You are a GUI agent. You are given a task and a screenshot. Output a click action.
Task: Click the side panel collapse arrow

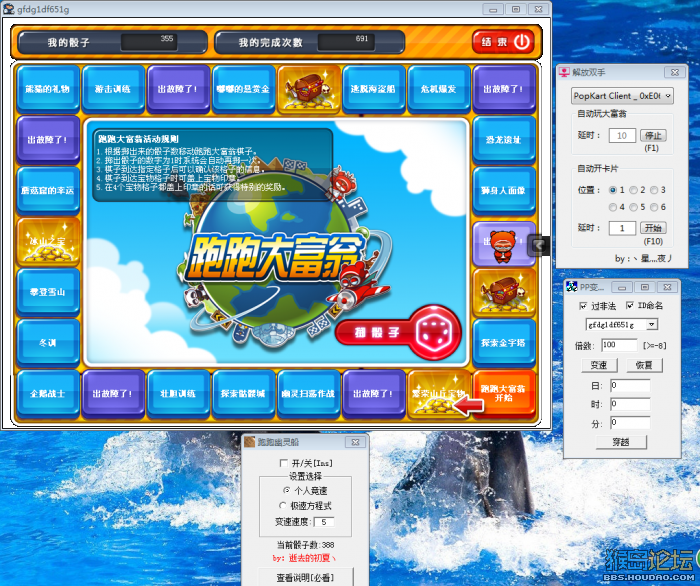point(539,245)
